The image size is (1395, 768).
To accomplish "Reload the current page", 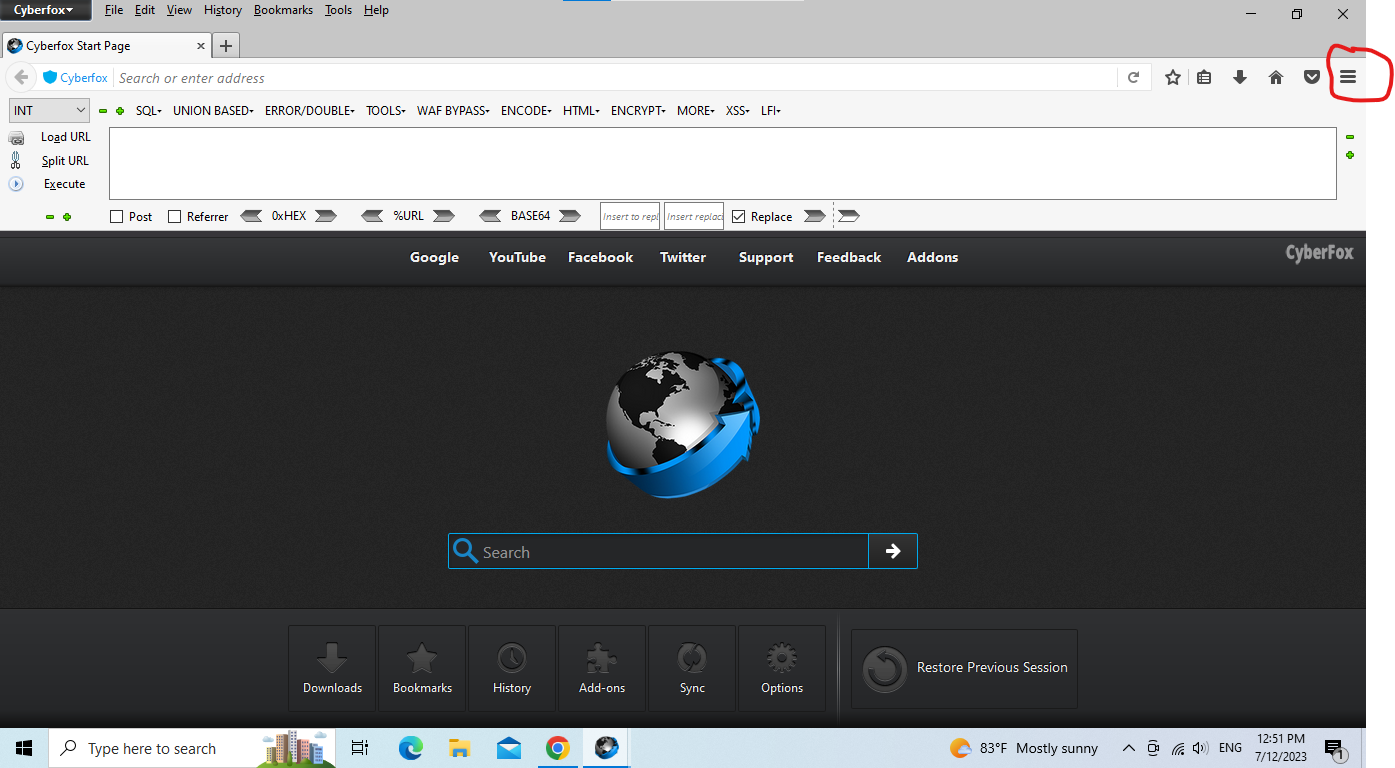I will click(x=1134, y=77).
